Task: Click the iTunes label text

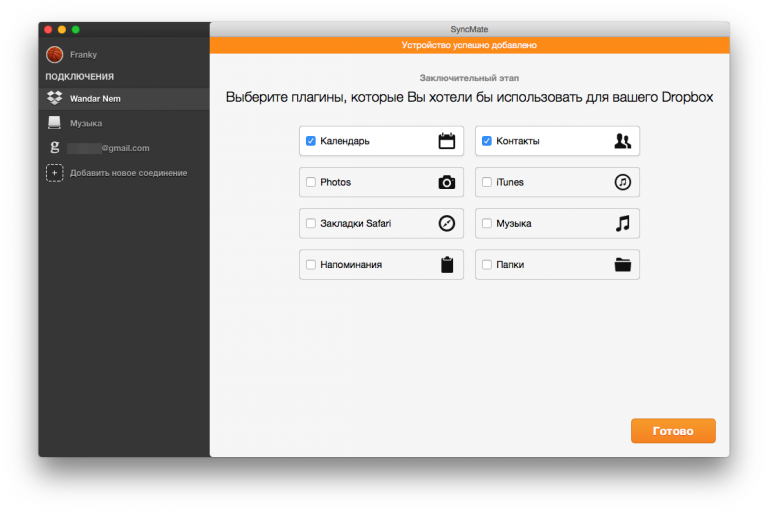Action: [510, 182]
